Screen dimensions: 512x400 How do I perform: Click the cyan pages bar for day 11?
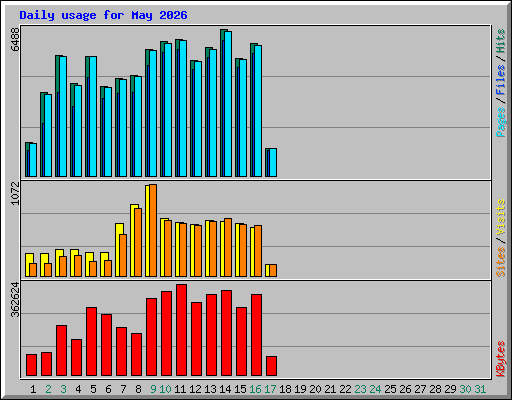coord(183,108)
